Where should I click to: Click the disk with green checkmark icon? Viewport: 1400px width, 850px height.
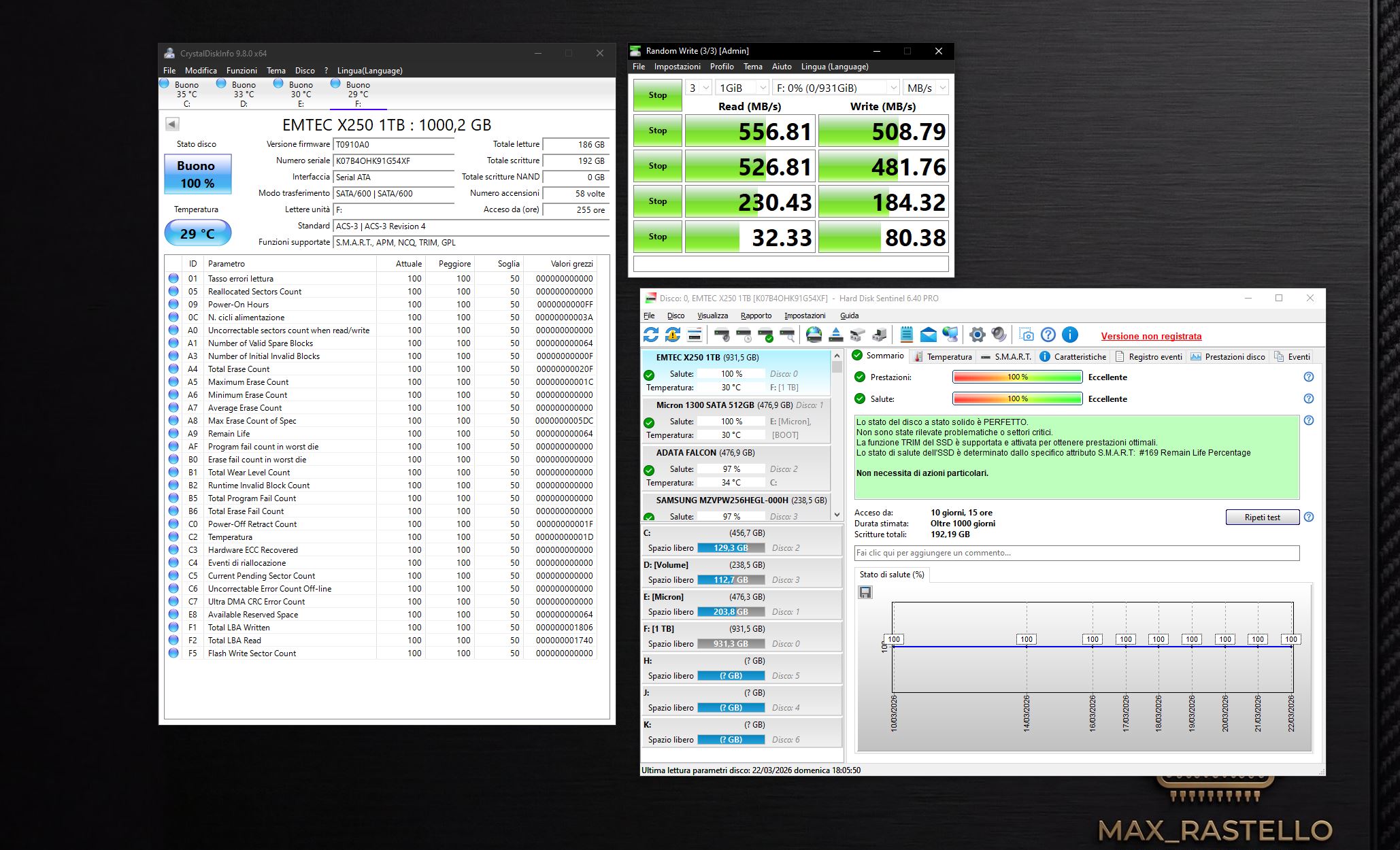pos(765,335)
